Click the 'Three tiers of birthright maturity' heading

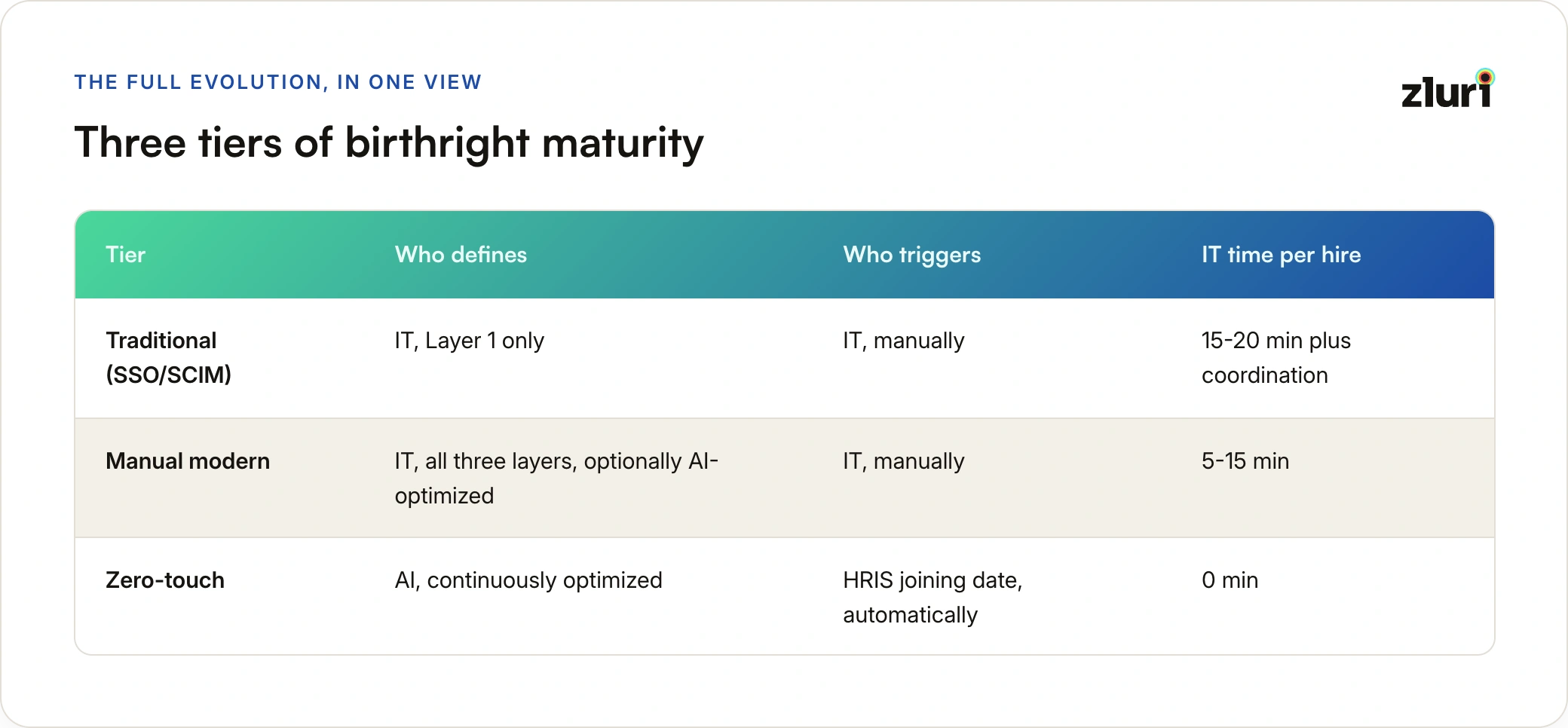[x=389, y=143]
